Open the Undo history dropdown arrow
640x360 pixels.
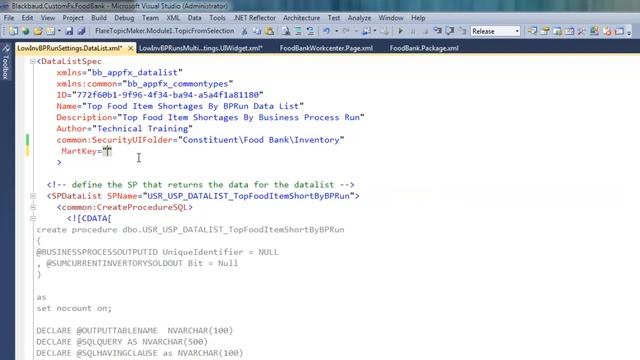point(336,31)
